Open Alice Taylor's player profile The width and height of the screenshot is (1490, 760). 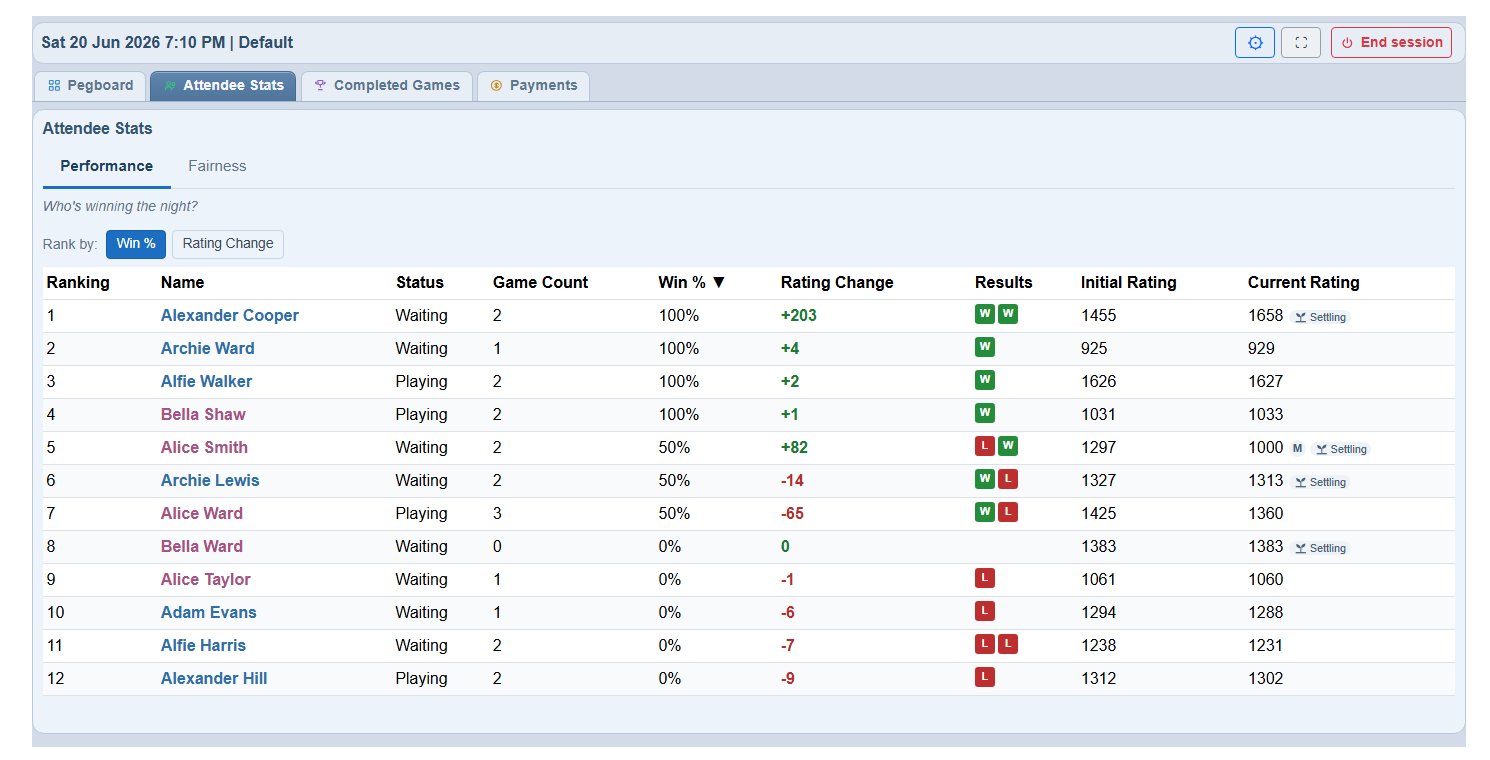pos(206,580)
